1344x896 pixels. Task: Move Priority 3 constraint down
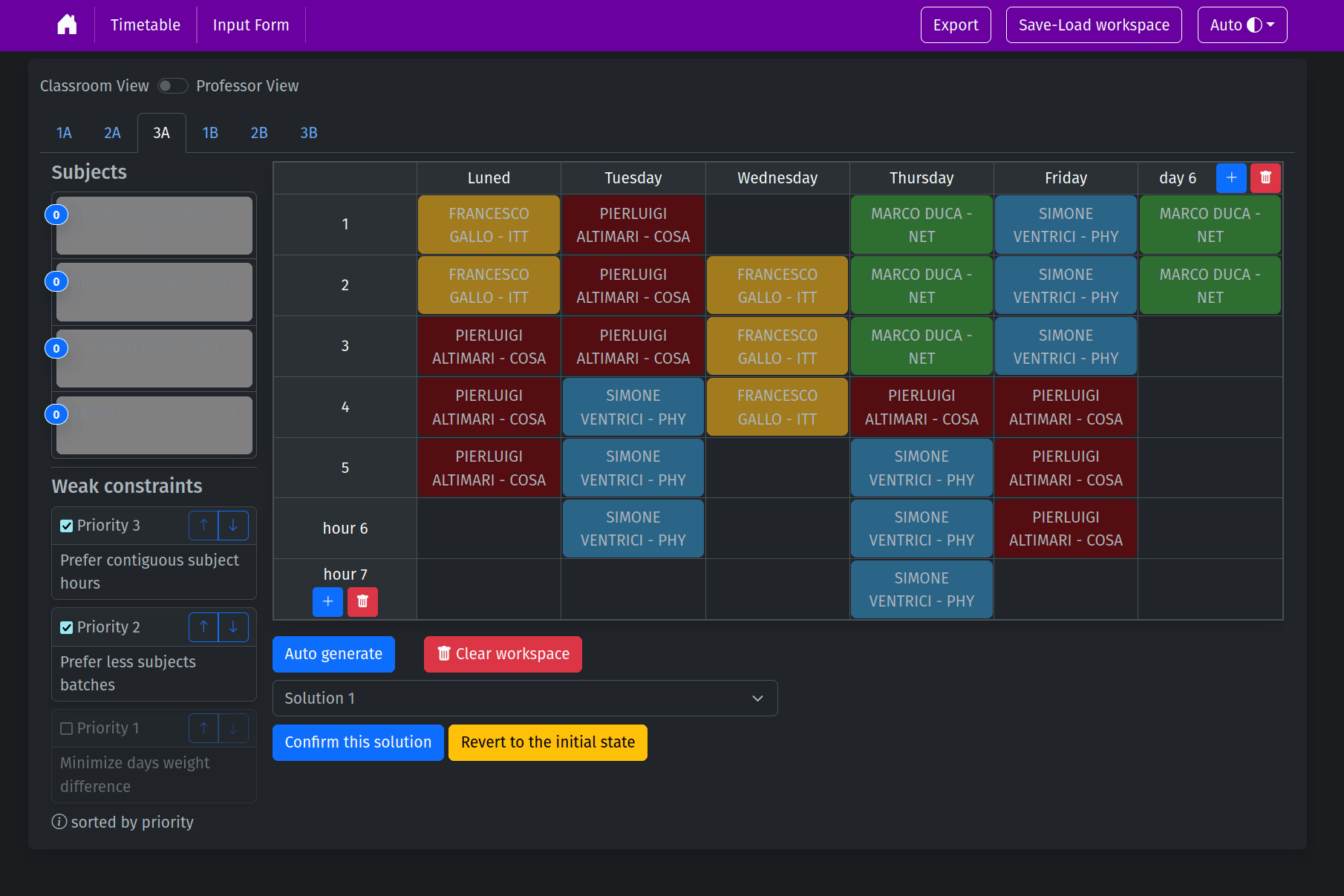(x=233, y=526)
